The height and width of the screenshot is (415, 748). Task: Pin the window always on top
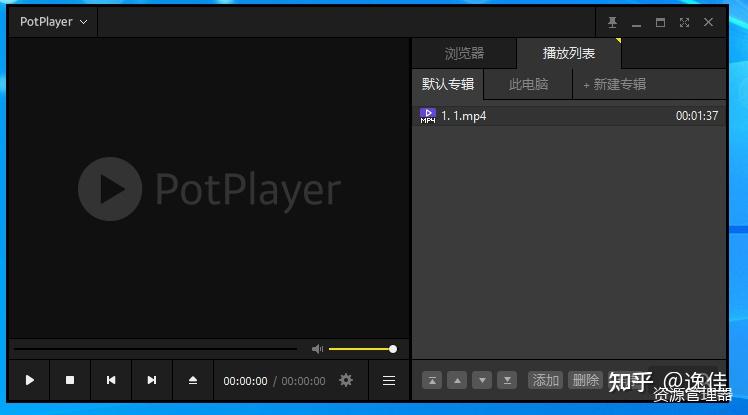(612, 22)
